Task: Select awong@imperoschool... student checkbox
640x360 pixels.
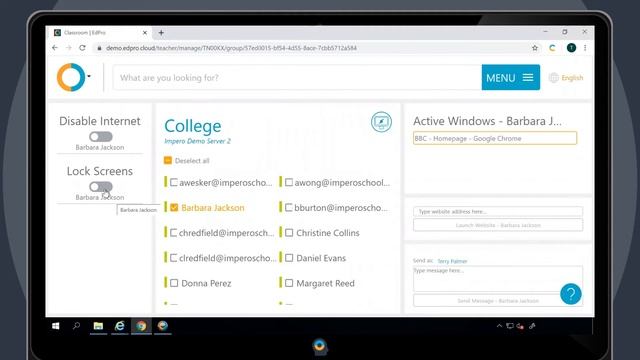Action: (289, 182)
